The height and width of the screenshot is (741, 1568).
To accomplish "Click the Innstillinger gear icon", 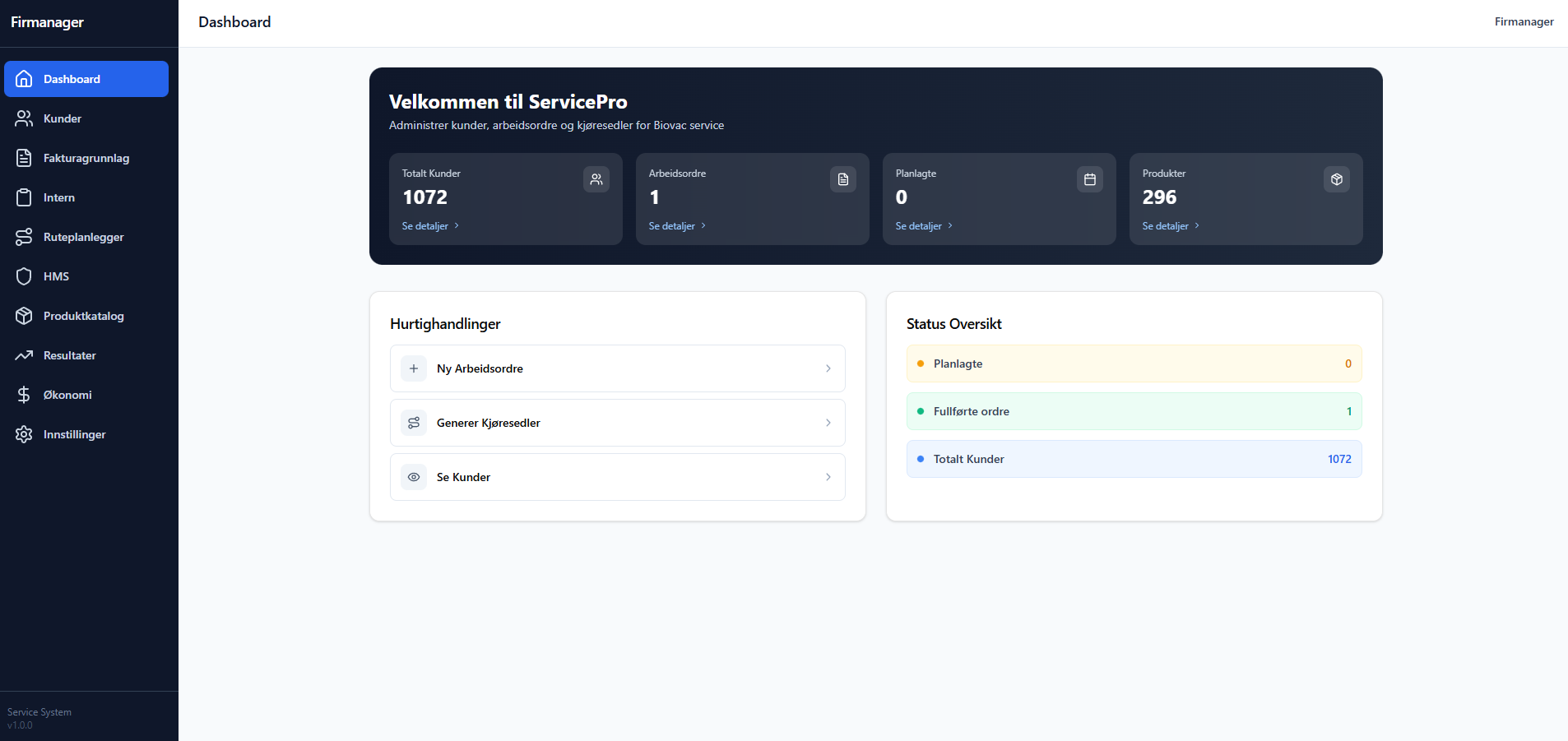I will pos(24,434).
